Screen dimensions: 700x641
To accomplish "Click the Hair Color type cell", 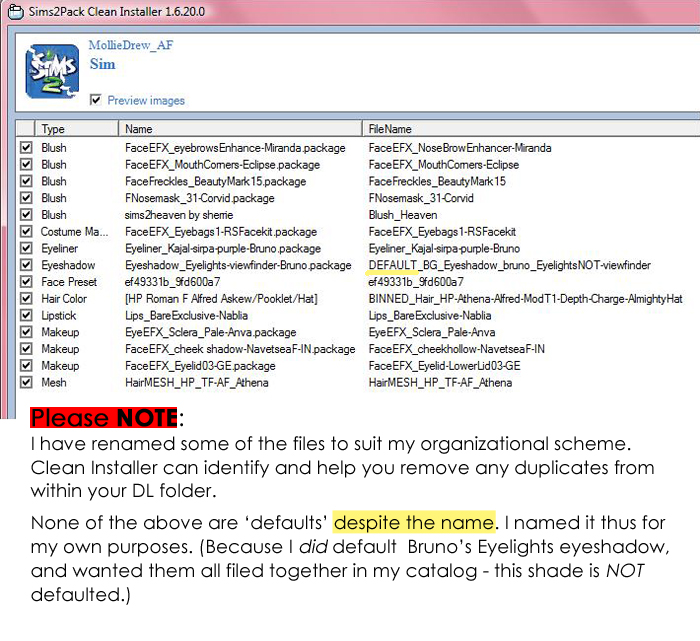I will [x=64, y=299].
